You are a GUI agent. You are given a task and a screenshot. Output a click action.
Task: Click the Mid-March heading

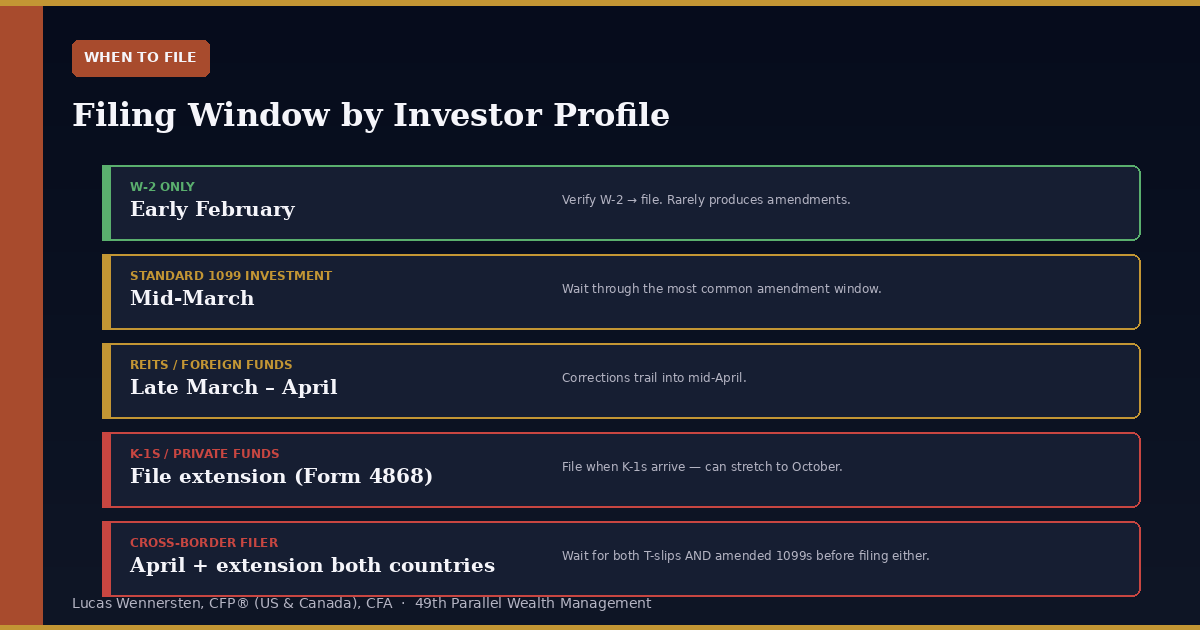click(192, 299)
